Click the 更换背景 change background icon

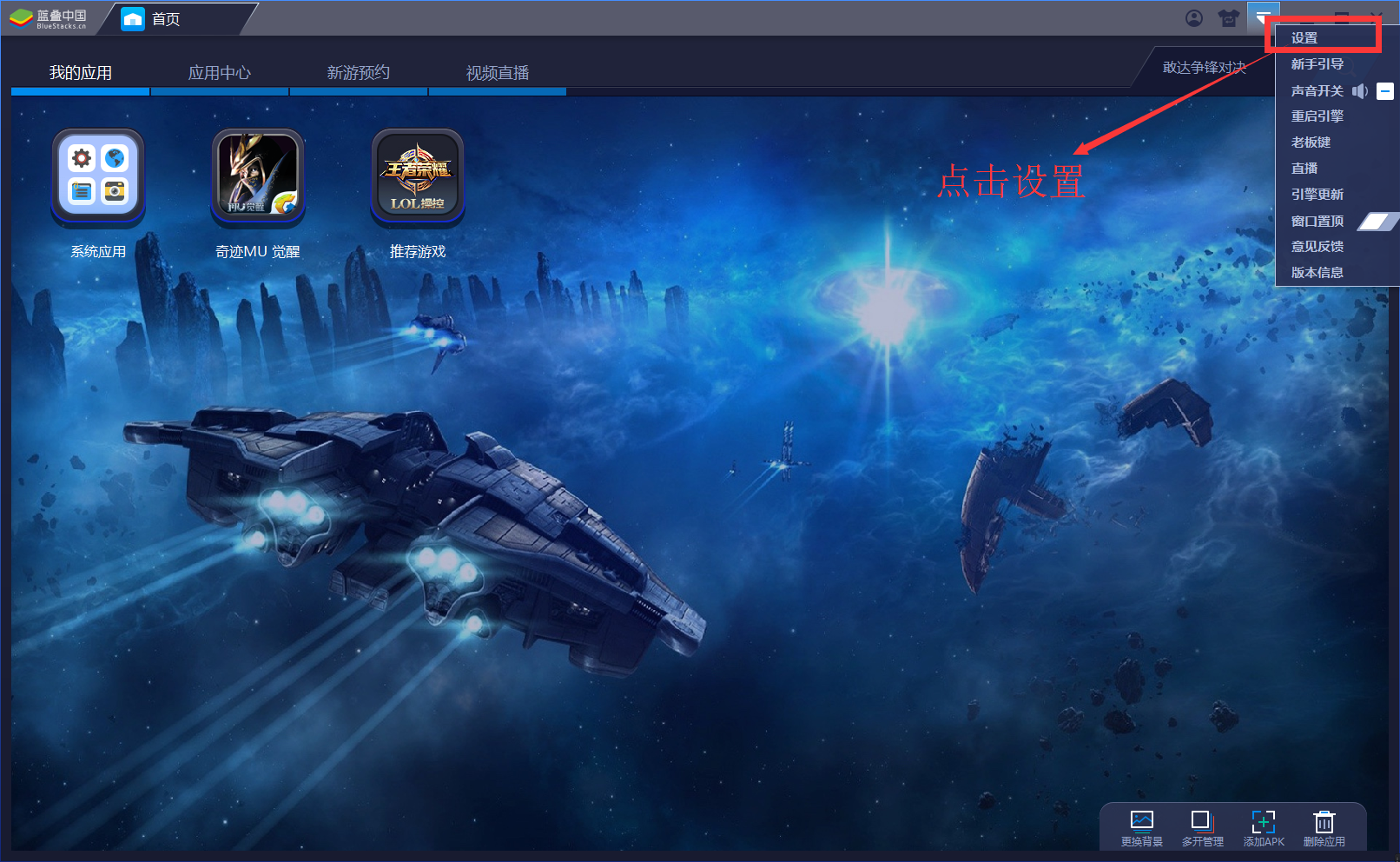pyautogui.click(x=1141, y=821)
